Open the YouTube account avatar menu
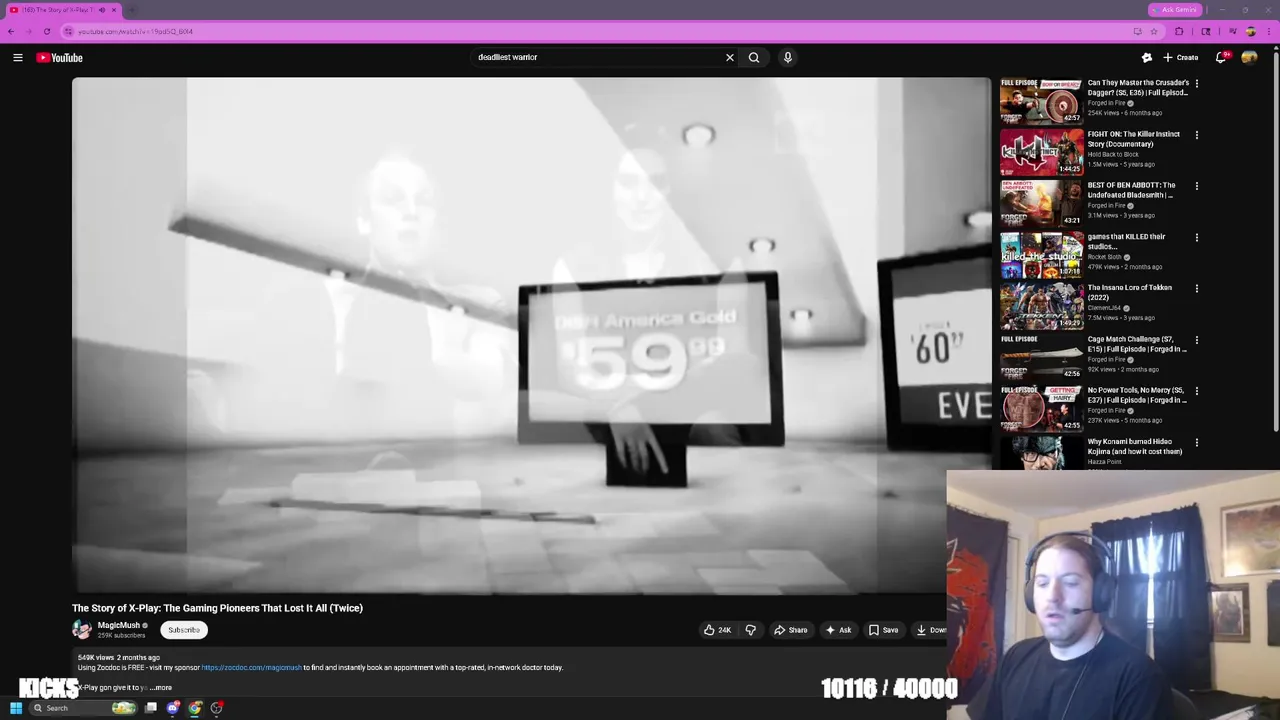The image size is (1280, 720). point(1249,58)
